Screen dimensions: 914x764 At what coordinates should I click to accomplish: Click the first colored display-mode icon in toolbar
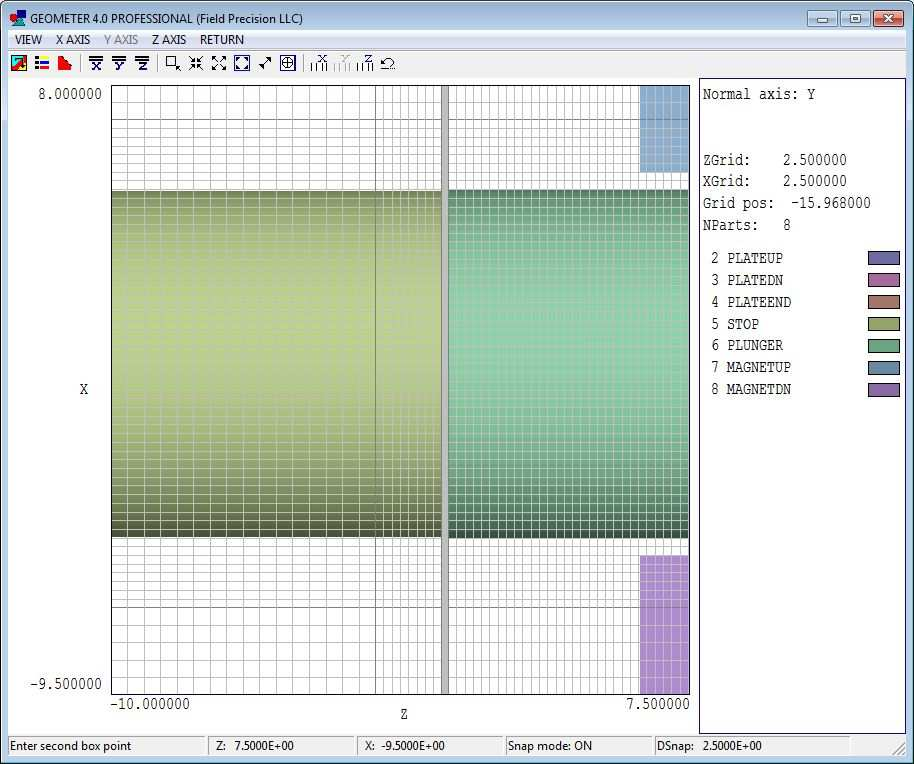coord(19,63)
